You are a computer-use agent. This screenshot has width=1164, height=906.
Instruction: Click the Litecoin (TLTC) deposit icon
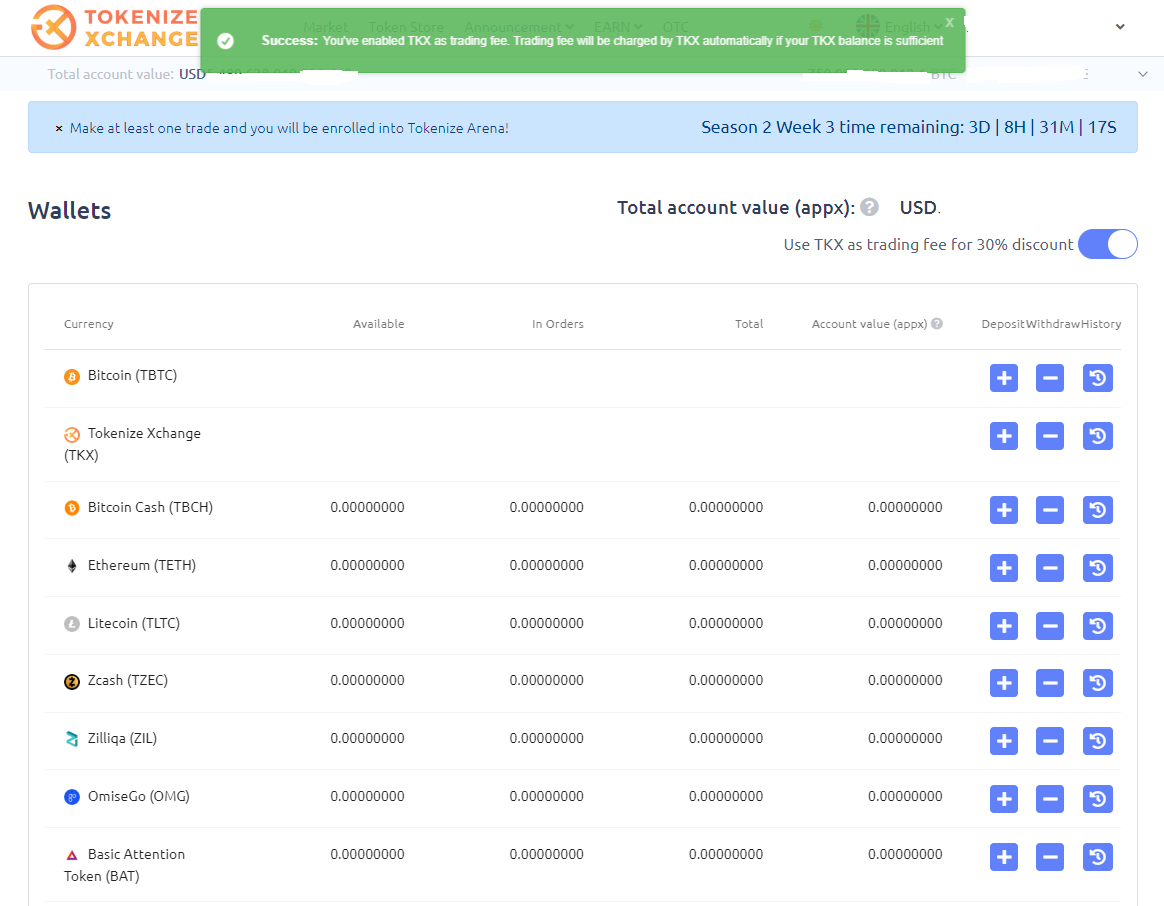point(1004,626)
